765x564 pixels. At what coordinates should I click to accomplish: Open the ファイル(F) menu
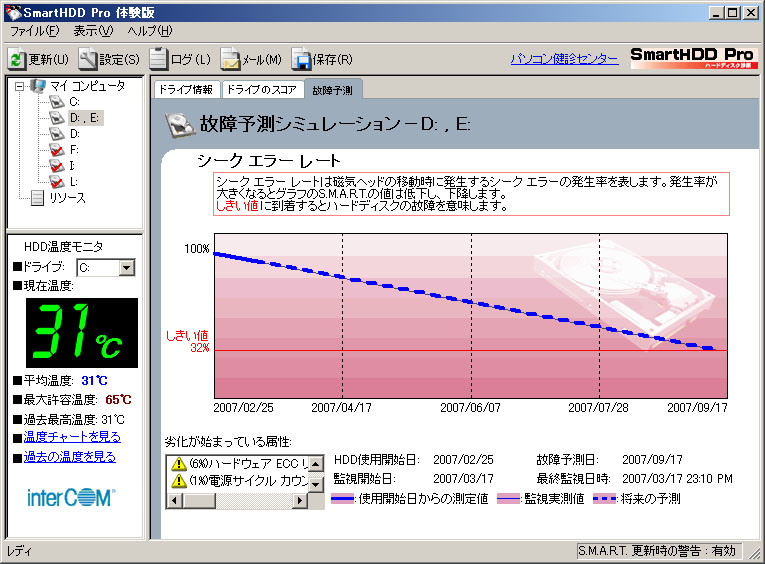coord(34,31)
